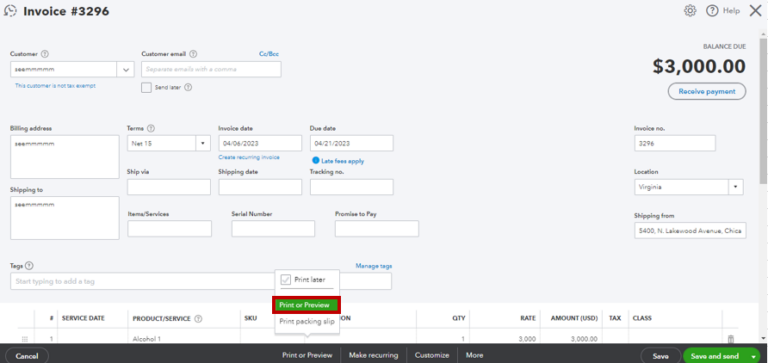Expand the Save and send arrow
The width and height of the screenshot is (768, 363).
click(752, 356)
